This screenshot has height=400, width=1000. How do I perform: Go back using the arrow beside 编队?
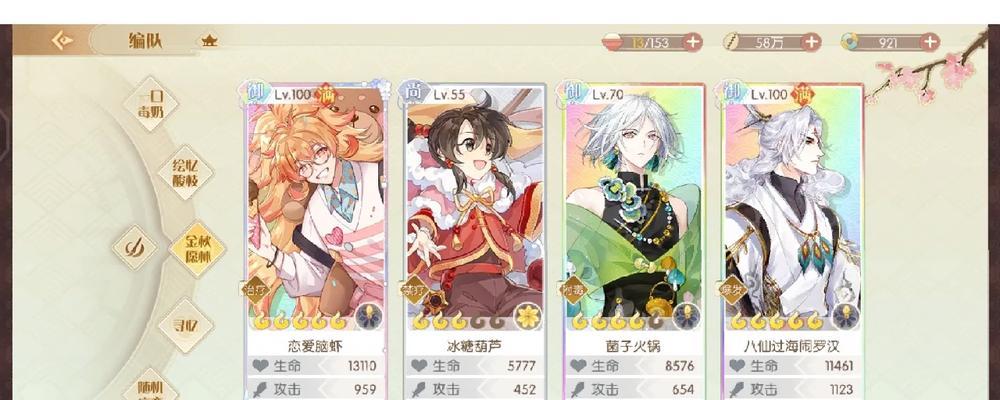point(62,41)
